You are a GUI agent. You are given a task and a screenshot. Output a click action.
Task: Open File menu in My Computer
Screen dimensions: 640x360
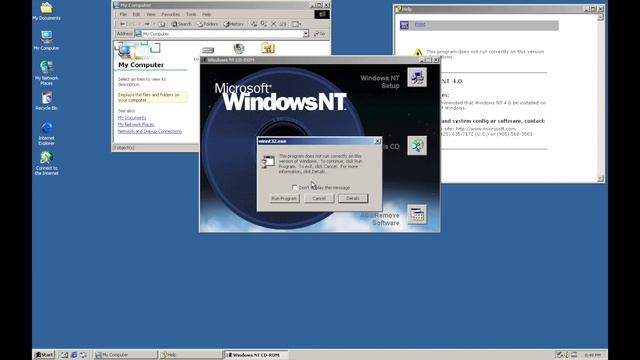click(x=123, y=14)
